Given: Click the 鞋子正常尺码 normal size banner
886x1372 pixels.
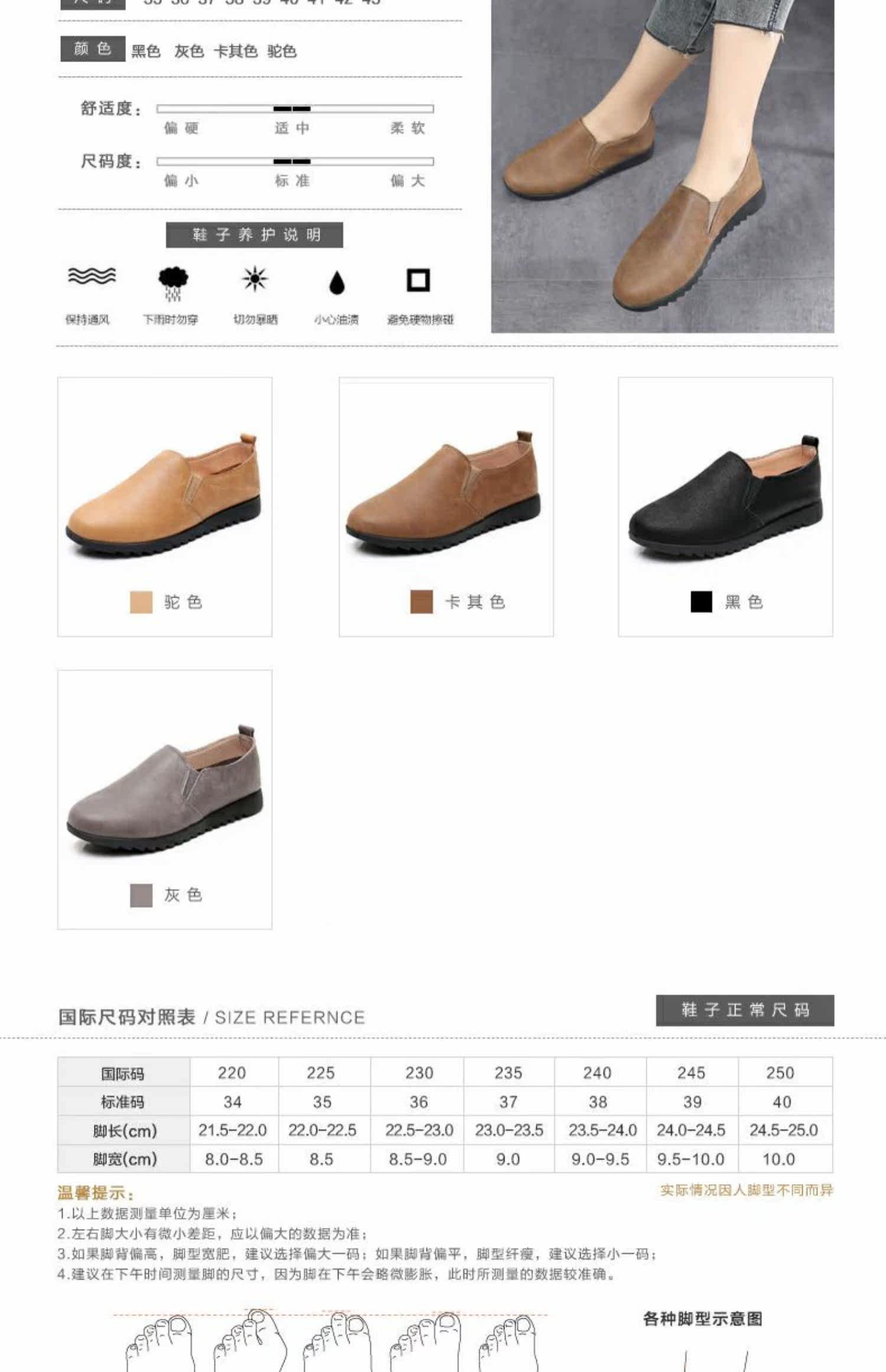Looking at the screenshot, I should tap(745, 1010).
